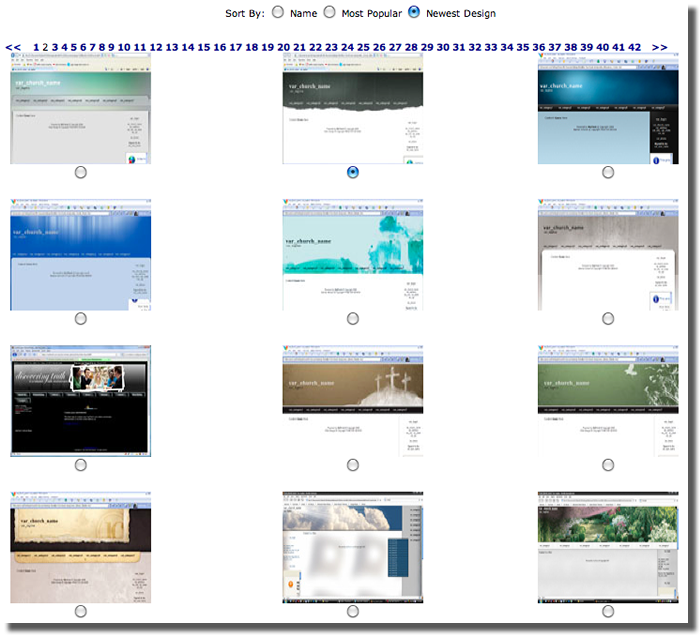Screen dimensions: 700x635
Task: Click the black discovering truth template thumbnail
Action: pyautogui.click(x=80, y=401)
